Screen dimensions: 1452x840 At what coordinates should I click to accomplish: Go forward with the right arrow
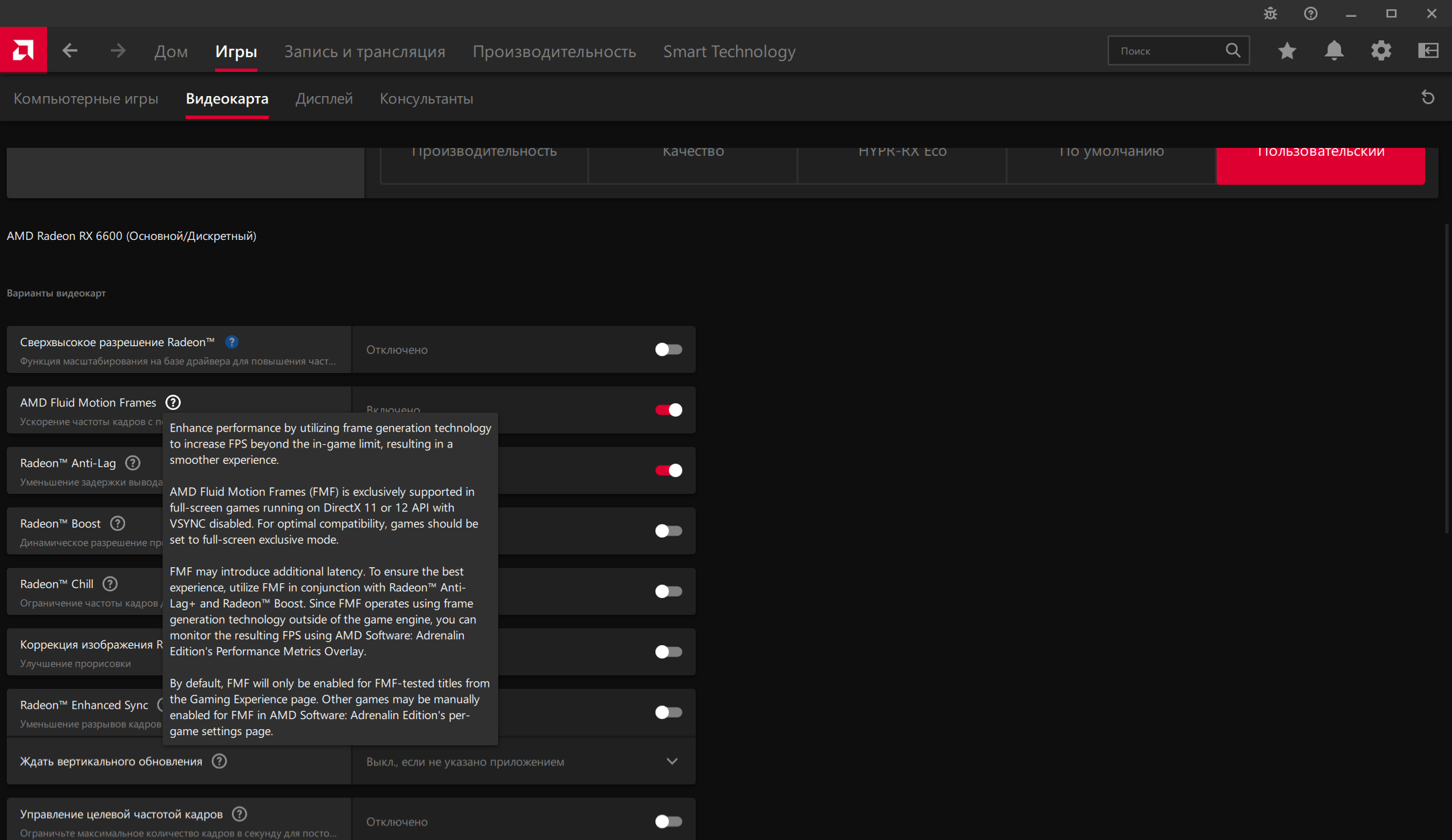click(x=118, y=50)
